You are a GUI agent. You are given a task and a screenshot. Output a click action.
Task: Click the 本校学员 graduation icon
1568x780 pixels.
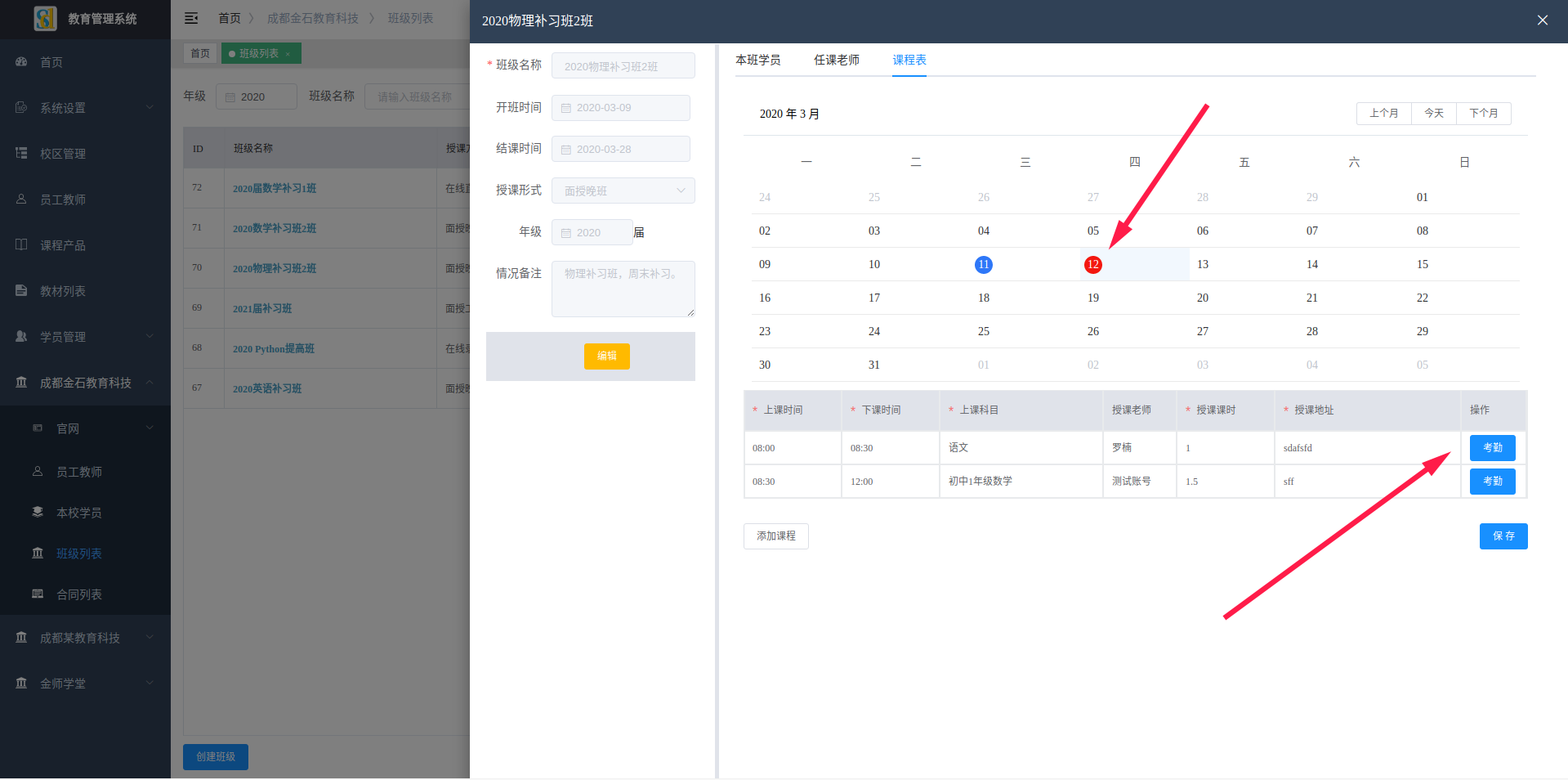tap(38, 513)
